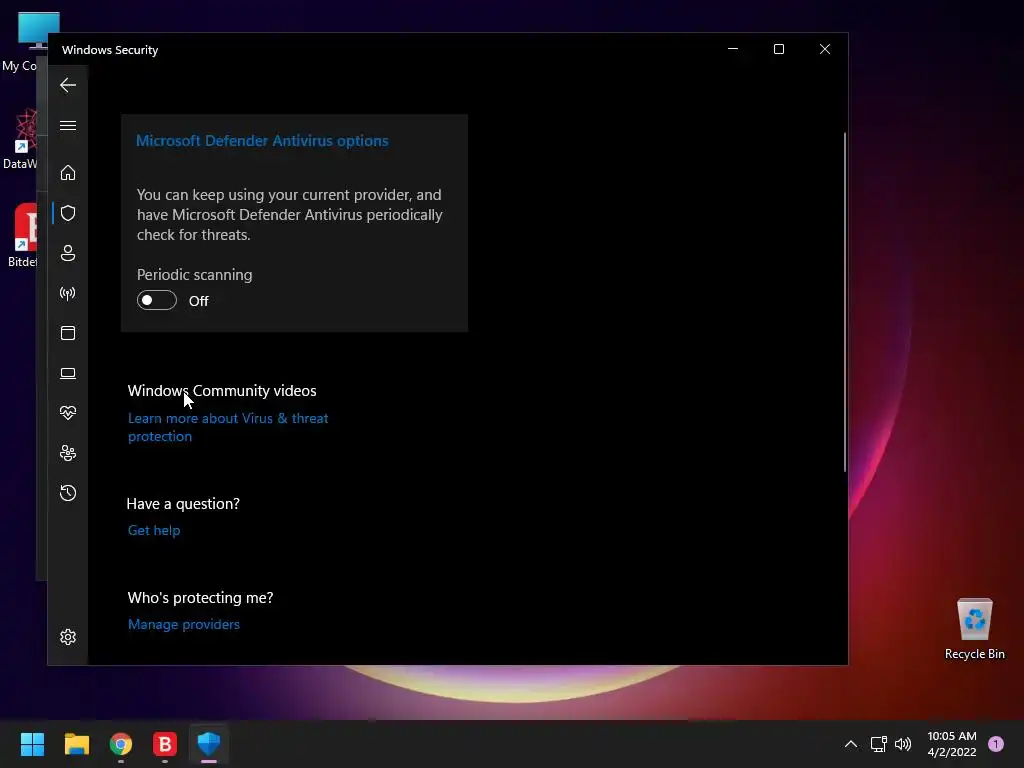Open Google Chrome from taskbar

121,744
